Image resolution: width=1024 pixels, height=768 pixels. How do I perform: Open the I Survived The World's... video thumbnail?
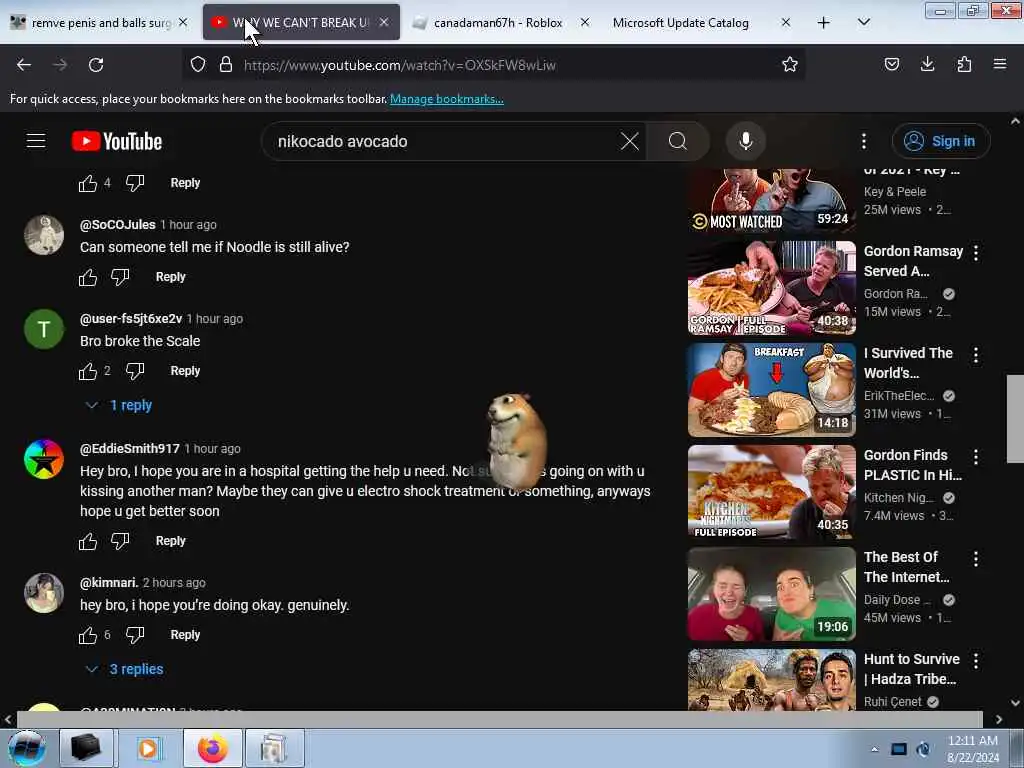(771, 390)
